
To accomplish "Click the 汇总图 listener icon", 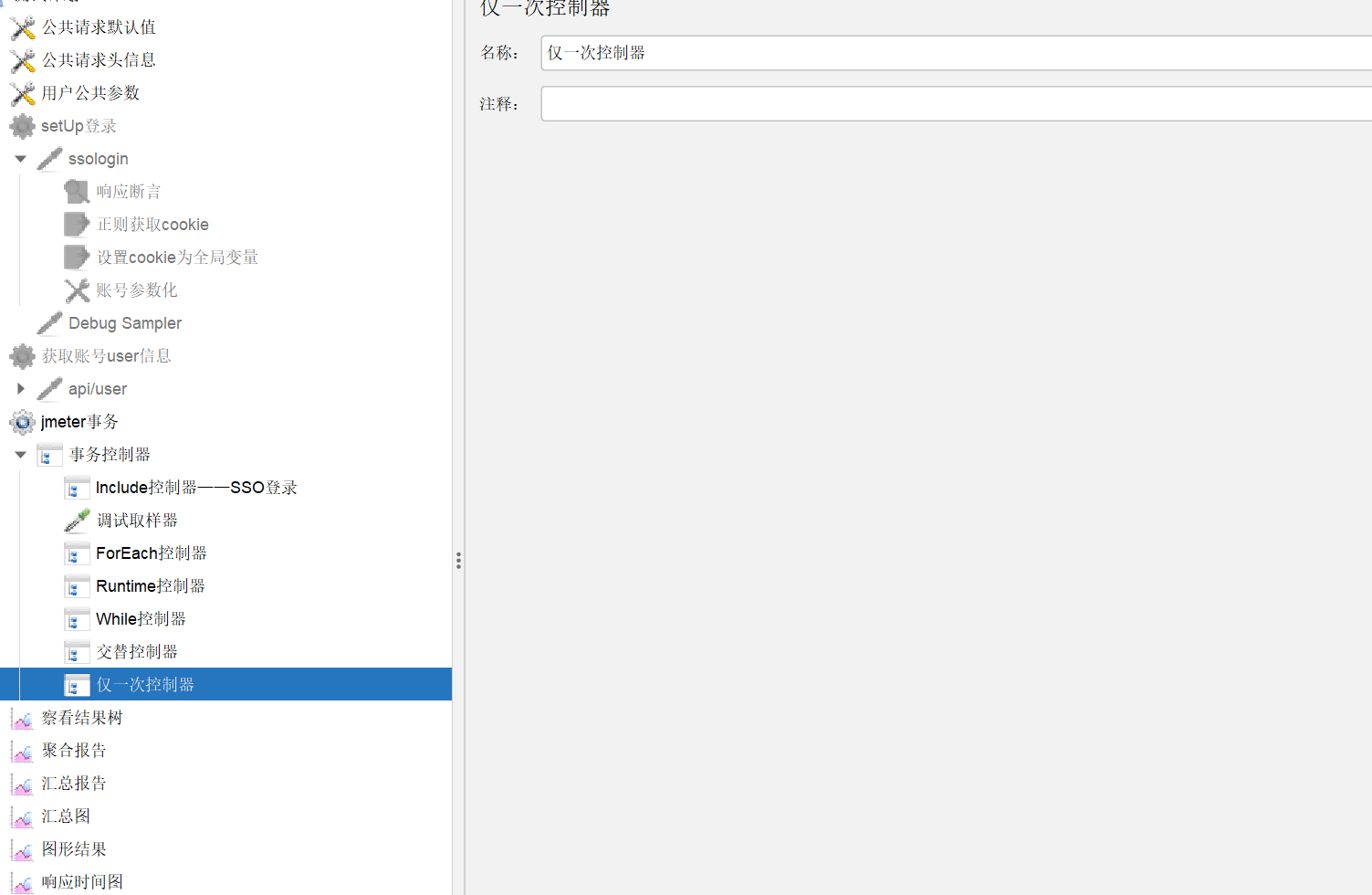I will coord(23,817).
